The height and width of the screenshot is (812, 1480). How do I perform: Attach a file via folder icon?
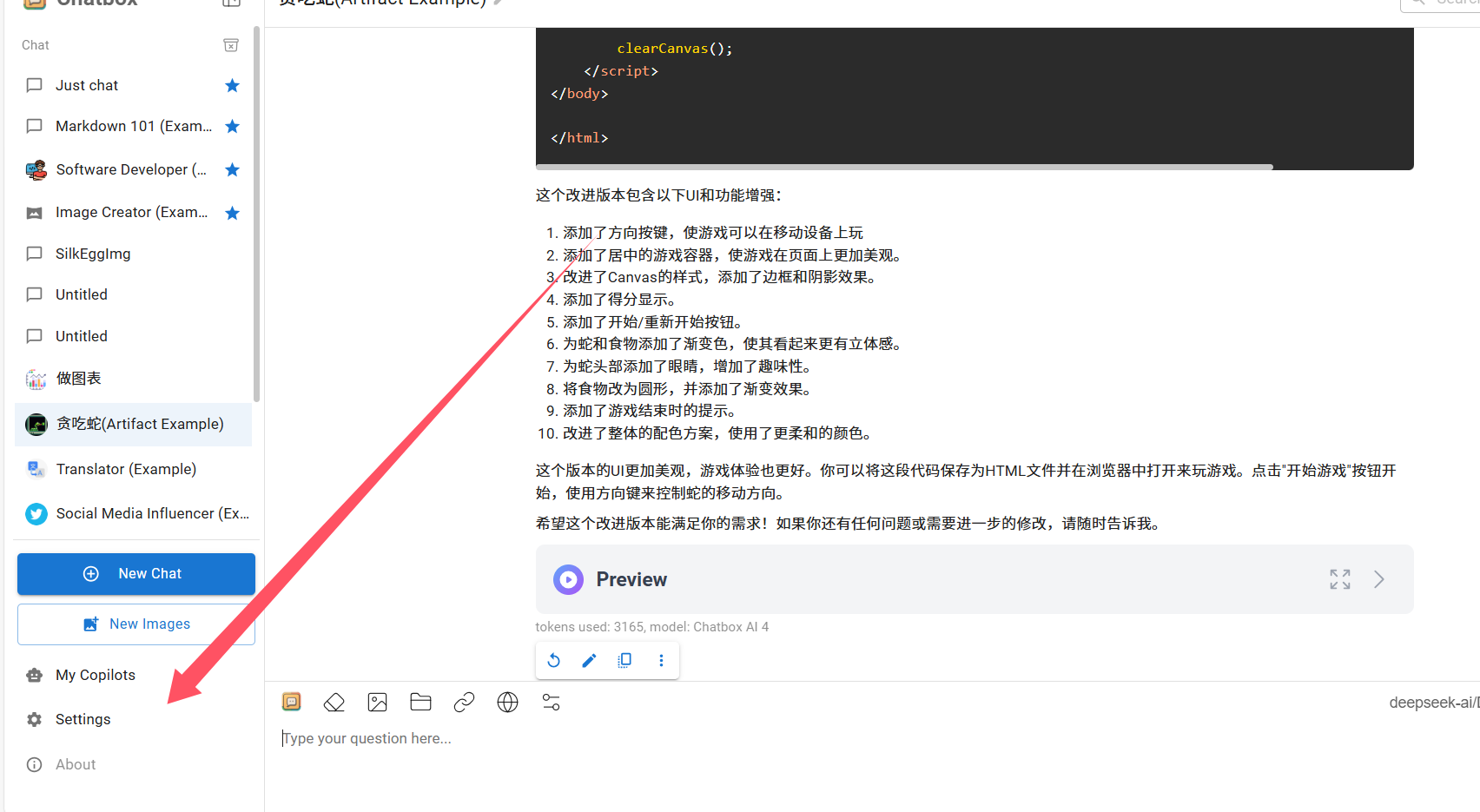[x=421, y=702]
